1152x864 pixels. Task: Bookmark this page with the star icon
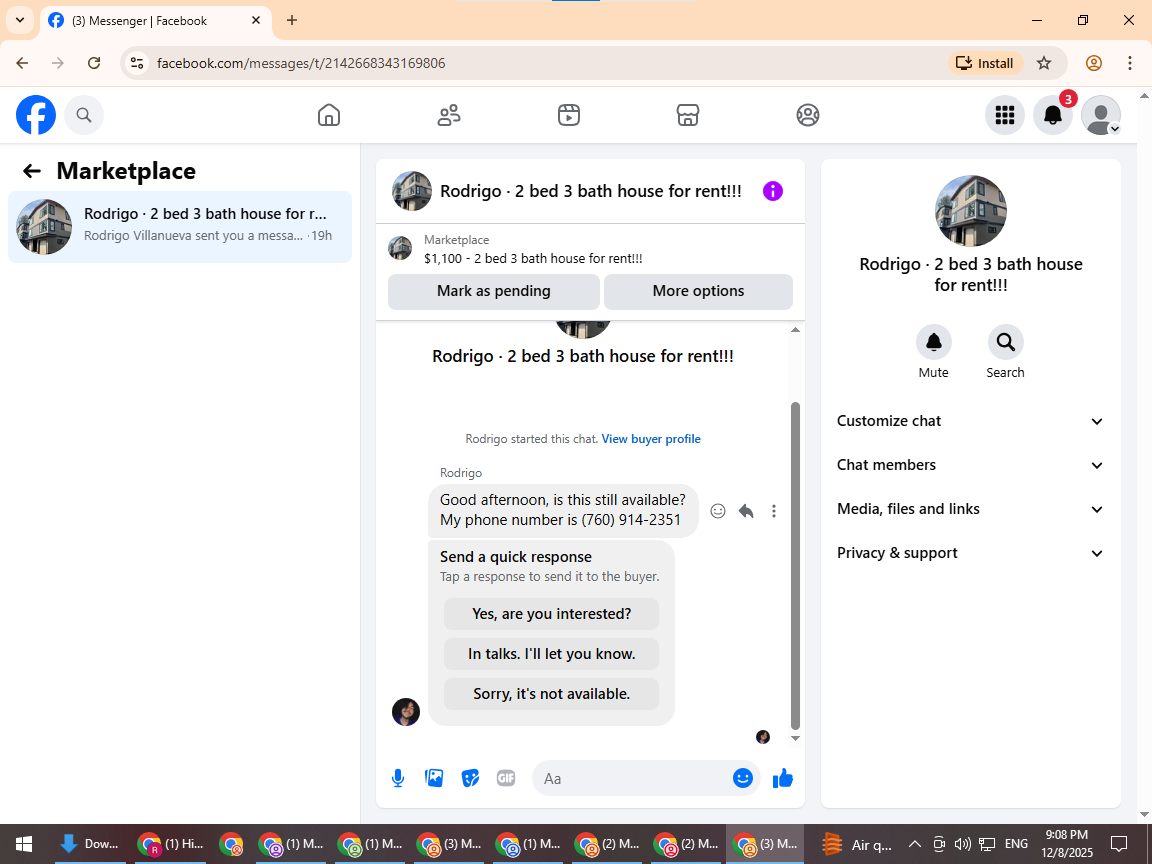pos(1043,63)
